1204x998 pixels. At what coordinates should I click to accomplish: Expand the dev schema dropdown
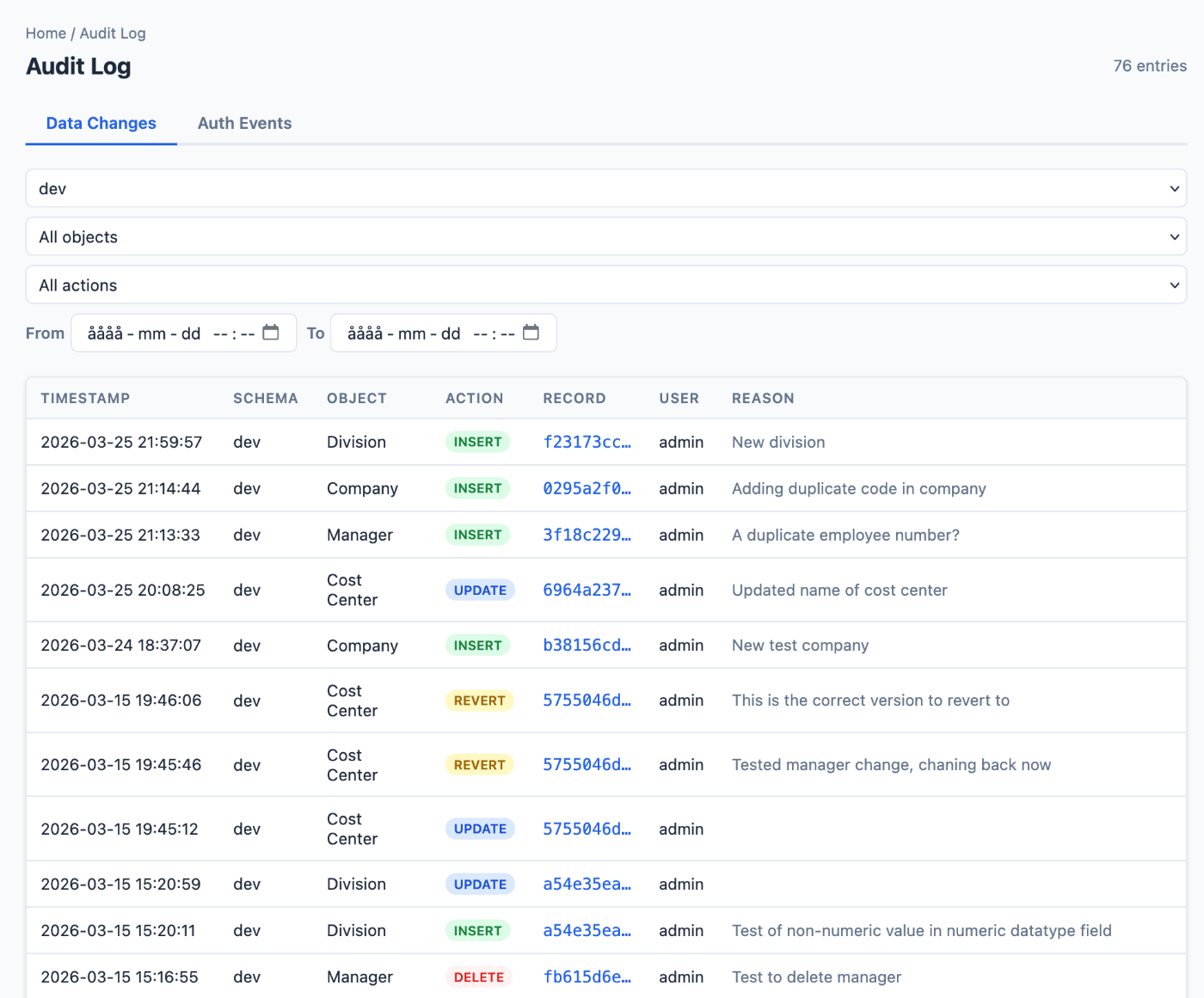(606, 188)
